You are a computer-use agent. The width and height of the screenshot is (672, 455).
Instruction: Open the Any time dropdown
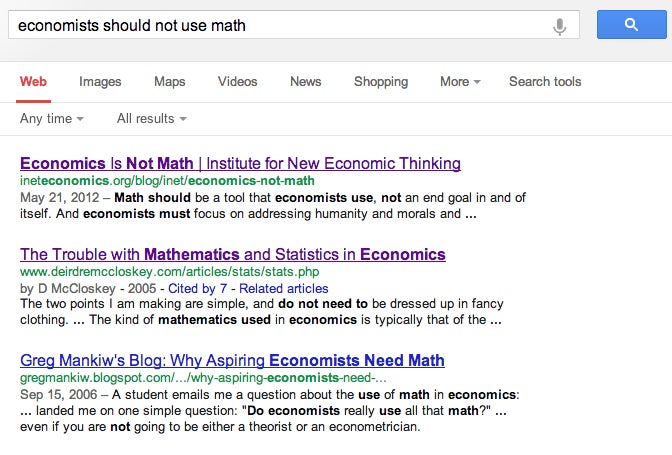point(51,119)
